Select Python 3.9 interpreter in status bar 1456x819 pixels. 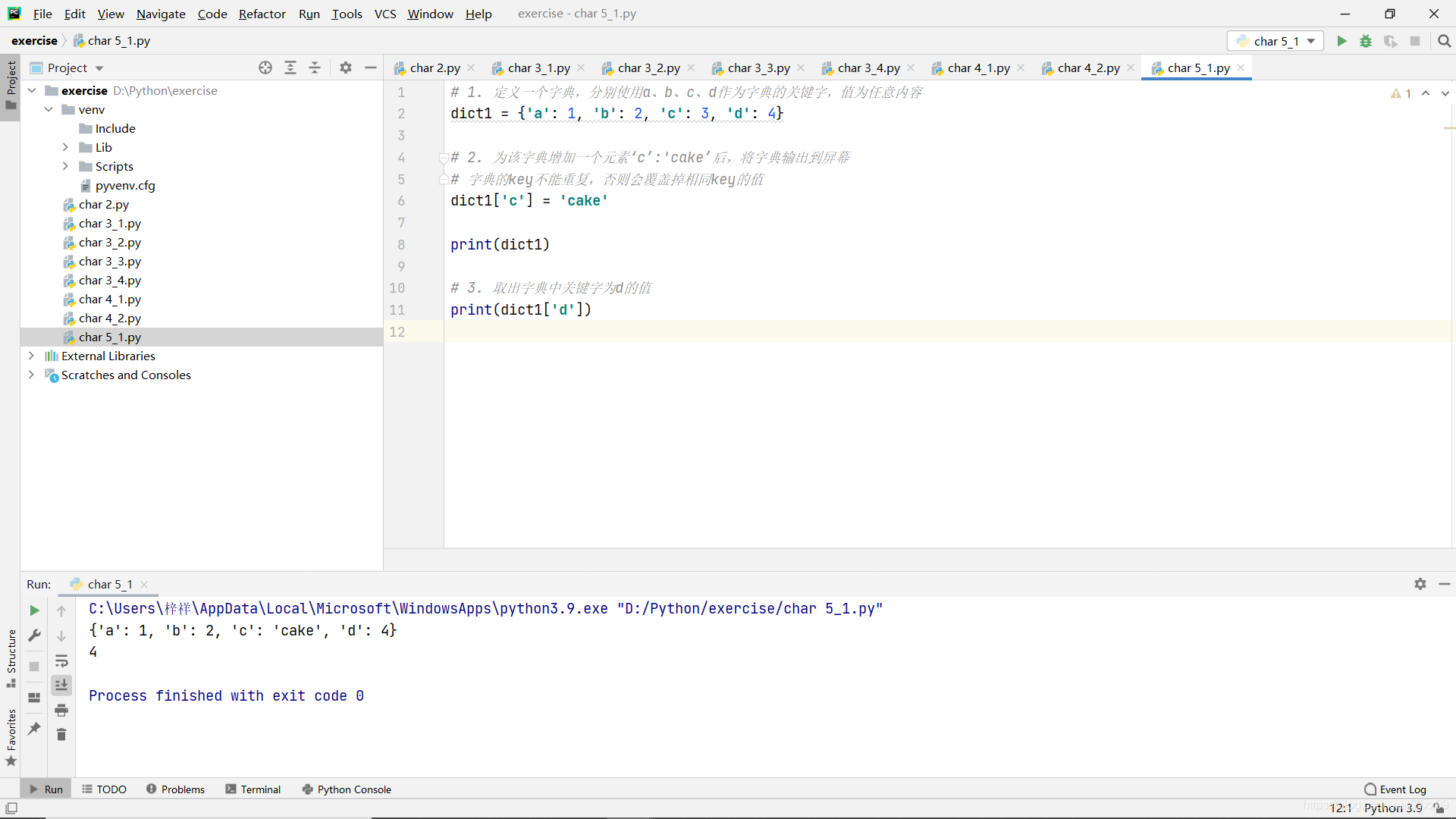(1393, 808)
